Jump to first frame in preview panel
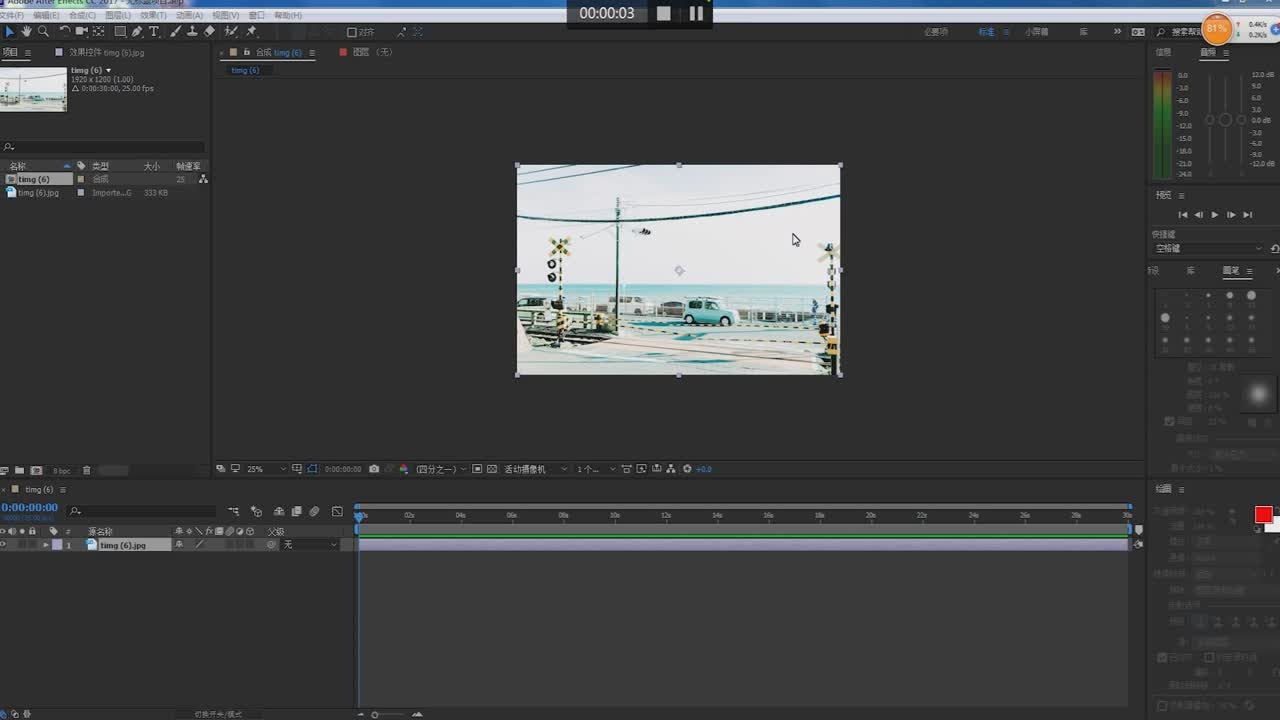Image resolution: width=1280 pixels, height=720 pixels. (x=1183, y=215)
